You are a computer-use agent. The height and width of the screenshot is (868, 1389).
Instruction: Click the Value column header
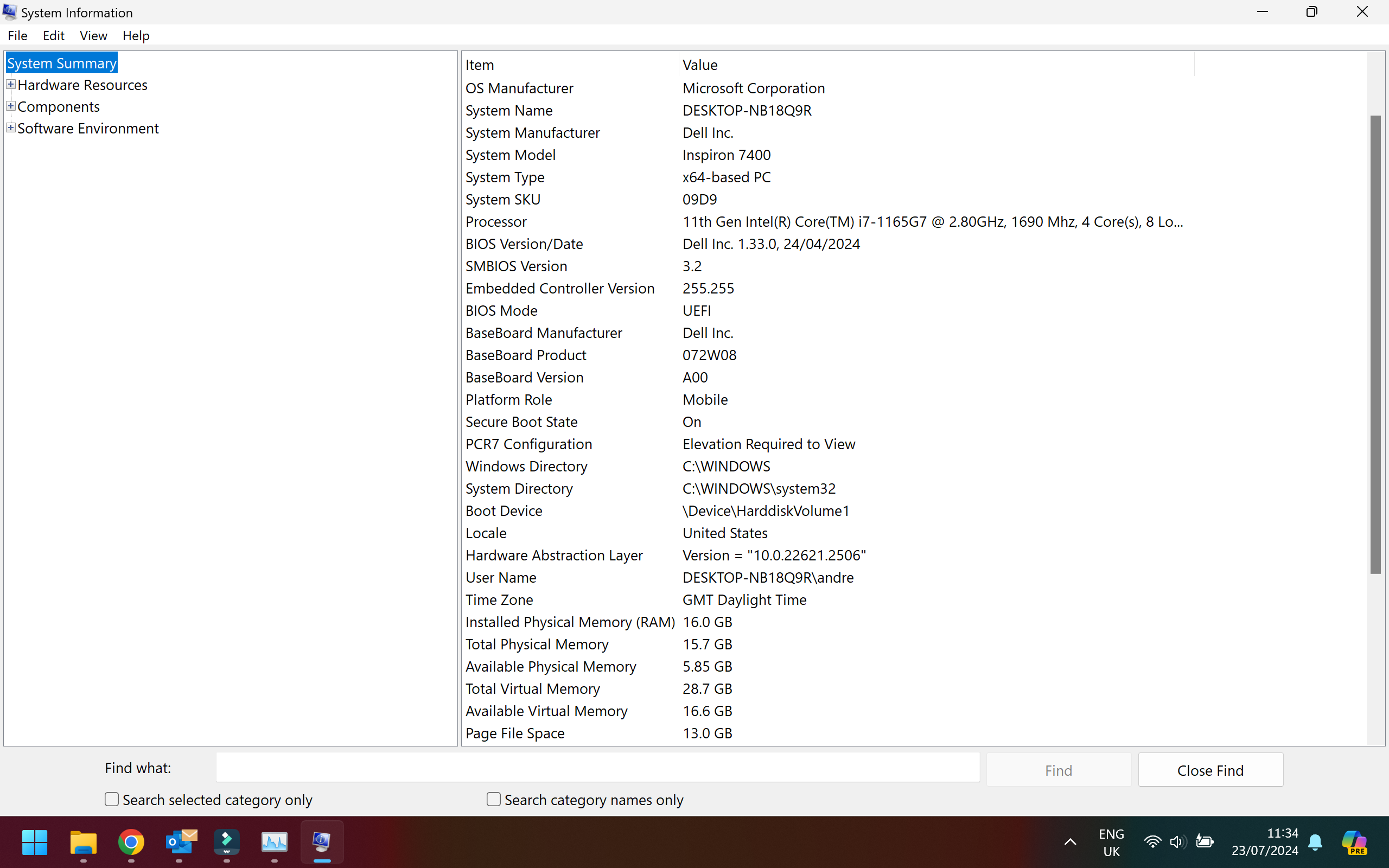[x=936, y=65]
